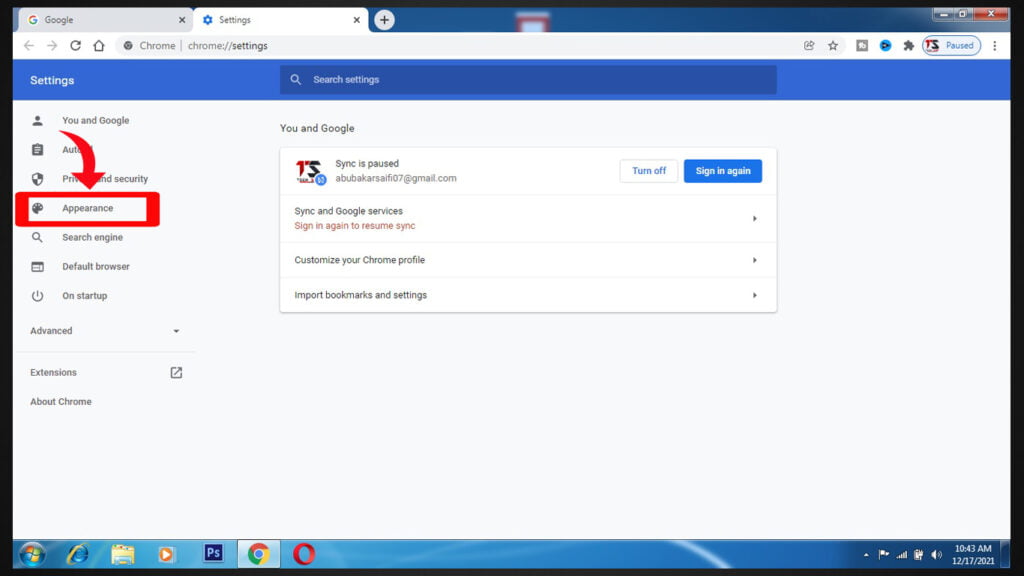The width and height of the screenshot is (1024, 576).
Task: Open Extensions external link
Action: pyautogui.click(x=176, y=372)
